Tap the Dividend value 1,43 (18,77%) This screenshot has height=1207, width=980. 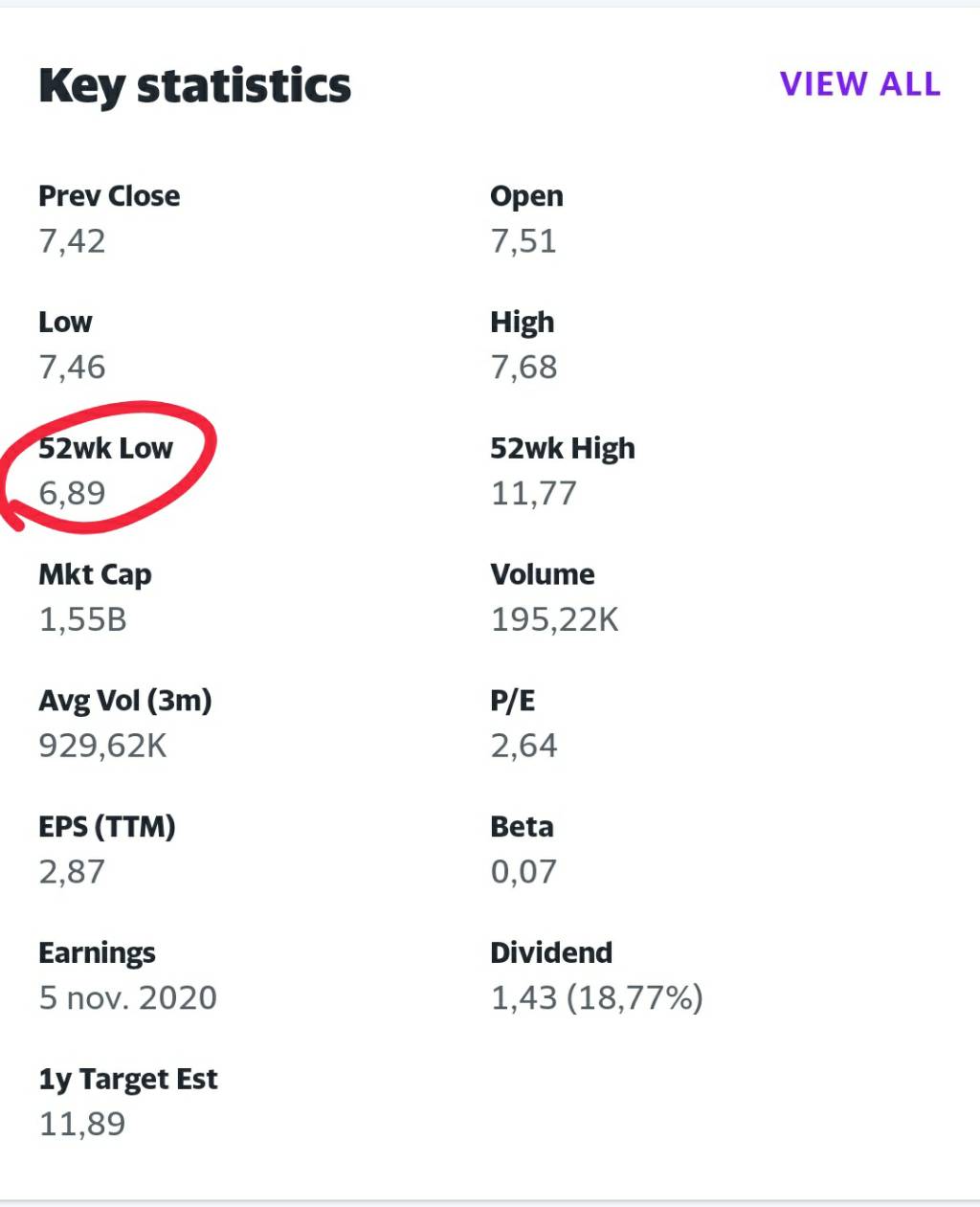coord(596,998)
